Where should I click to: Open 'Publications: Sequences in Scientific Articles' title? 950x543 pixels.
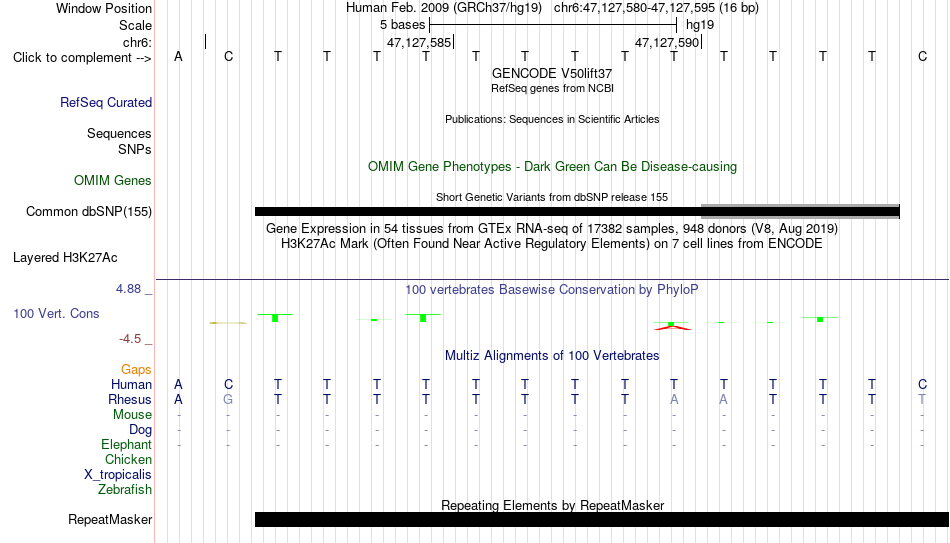[x=552, y=119]
